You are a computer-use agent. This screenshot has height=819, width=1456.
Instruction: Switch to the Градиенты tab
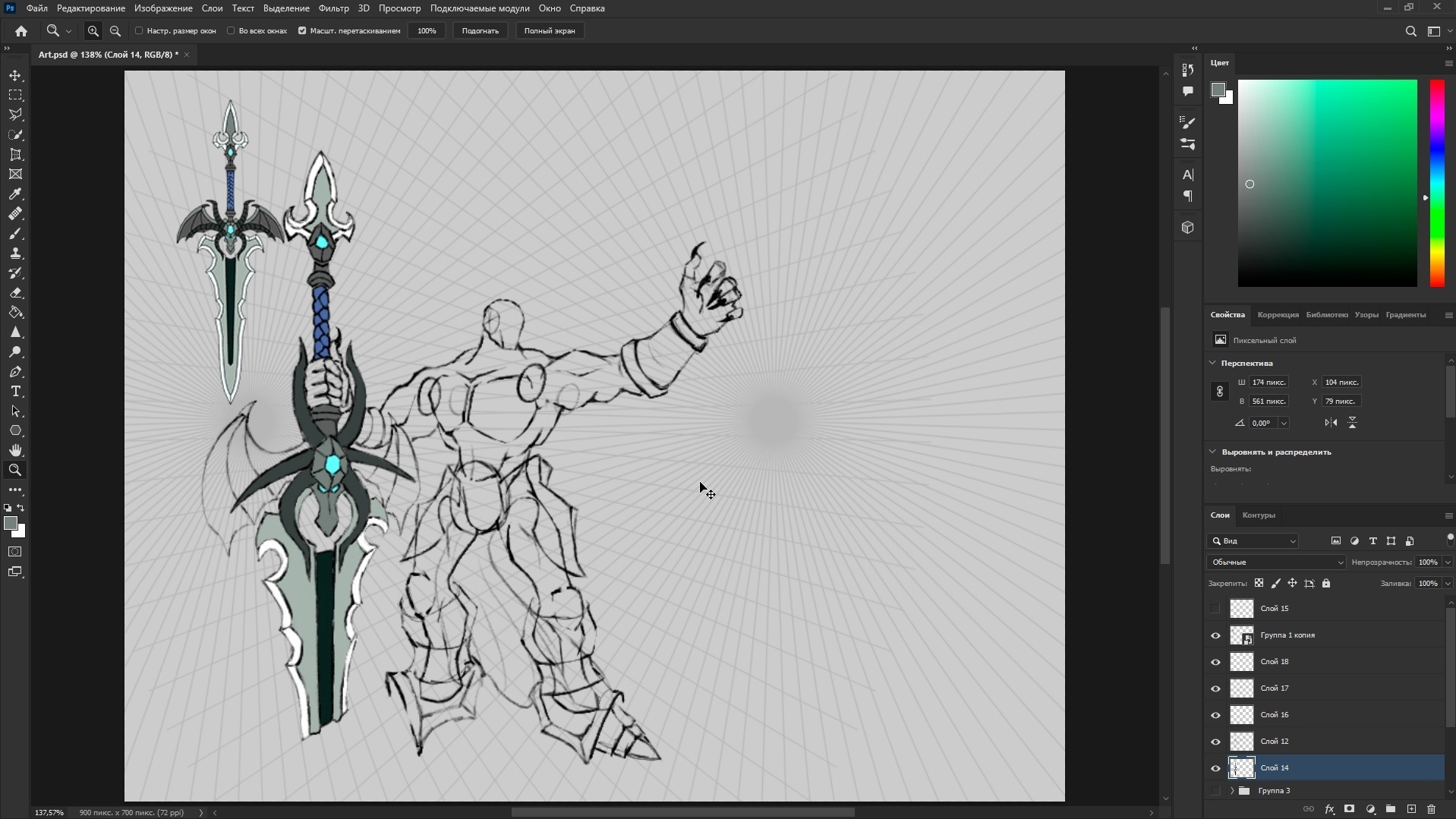tap(1405, 315)
